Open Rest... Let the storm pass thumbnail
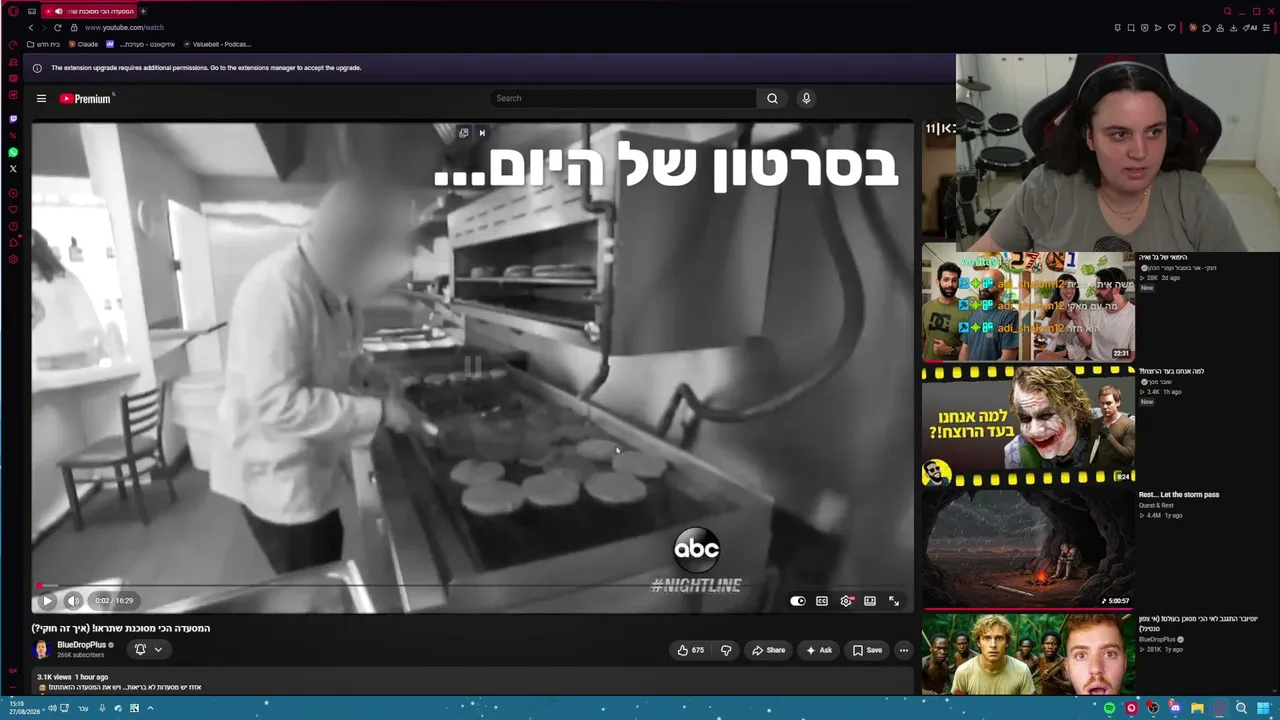 point(1028,550)
